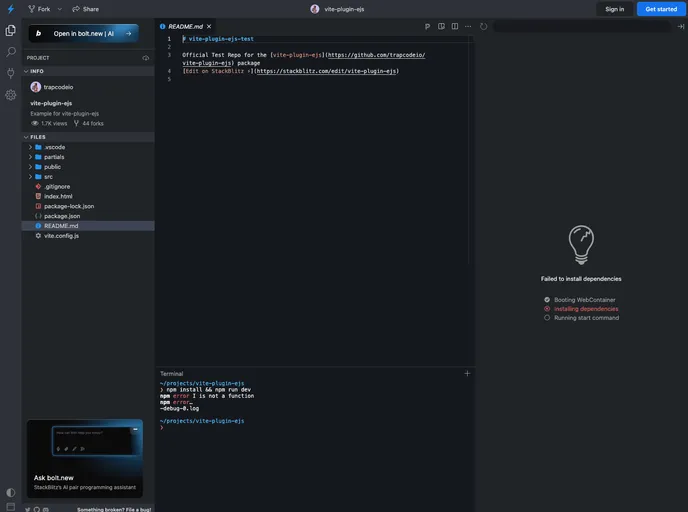Open the Ports plug sidebar icon
Image resolution: width=688 pixels, height=512 pixels.
11,73
